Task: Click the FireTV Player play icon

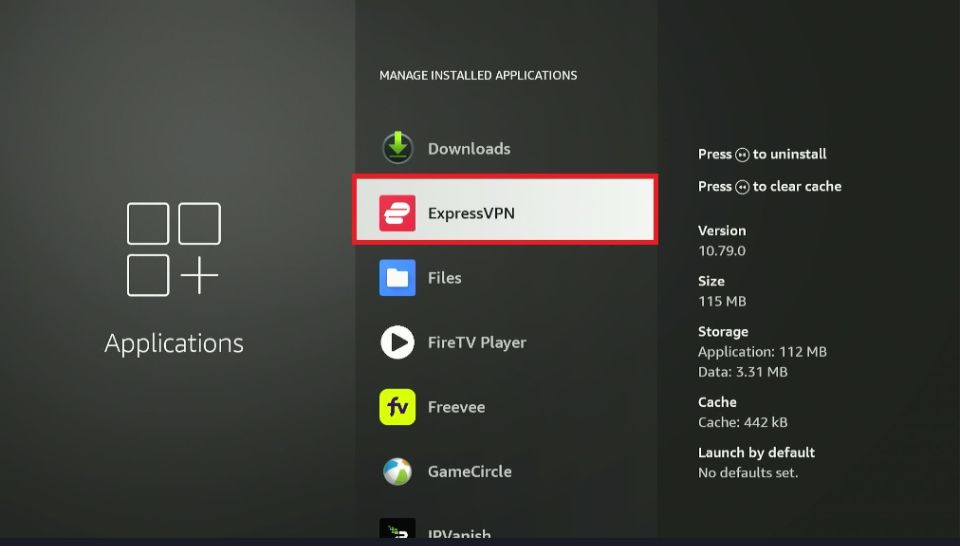Action: coord(397,342)
